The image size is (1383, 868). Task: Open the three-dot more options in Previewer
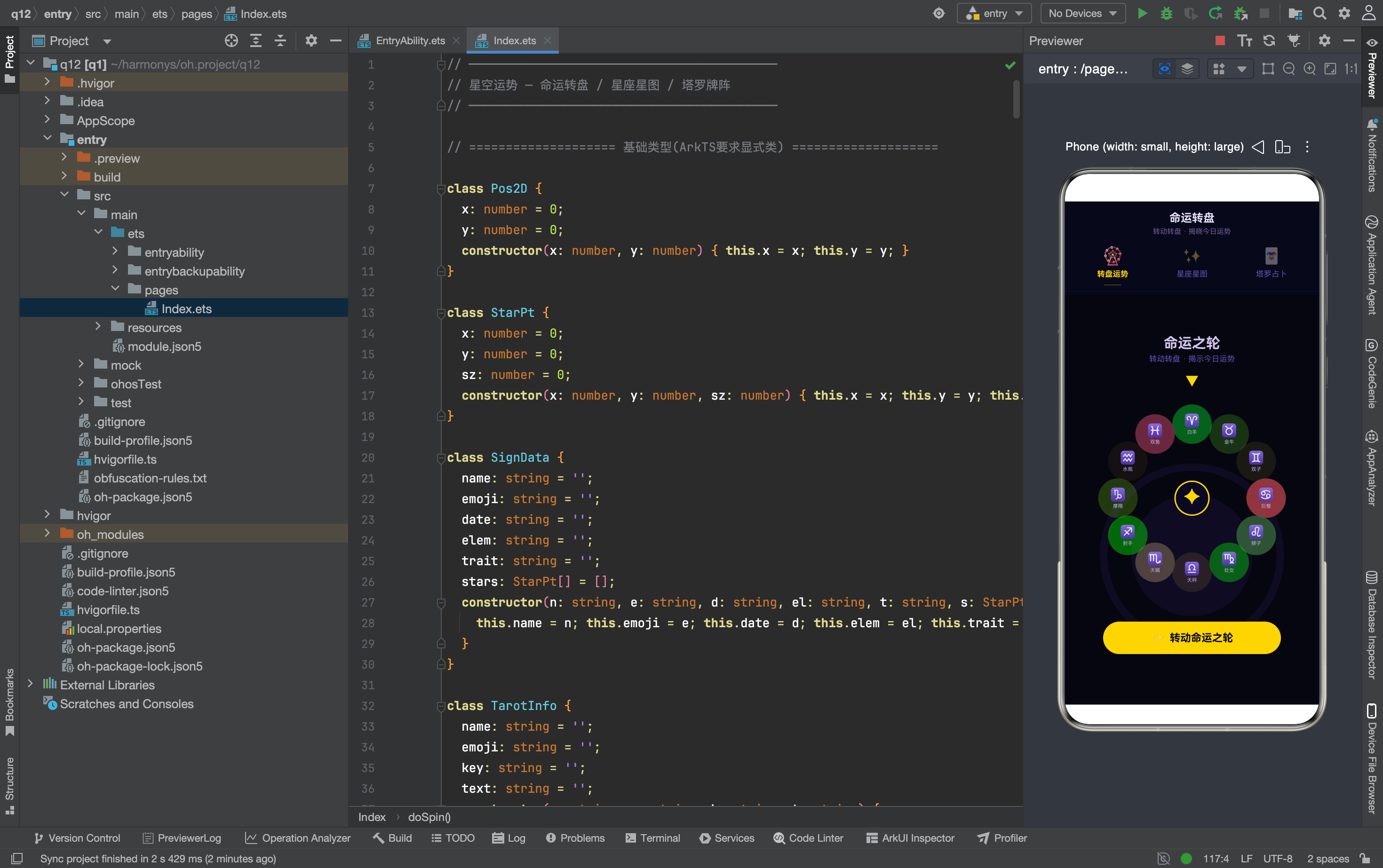[x=1307, y=147]
